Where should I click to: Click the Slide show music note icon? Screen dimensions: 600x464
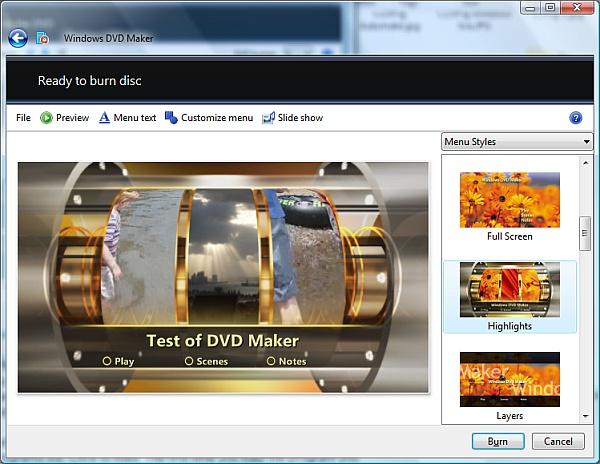tap(268, 117)
